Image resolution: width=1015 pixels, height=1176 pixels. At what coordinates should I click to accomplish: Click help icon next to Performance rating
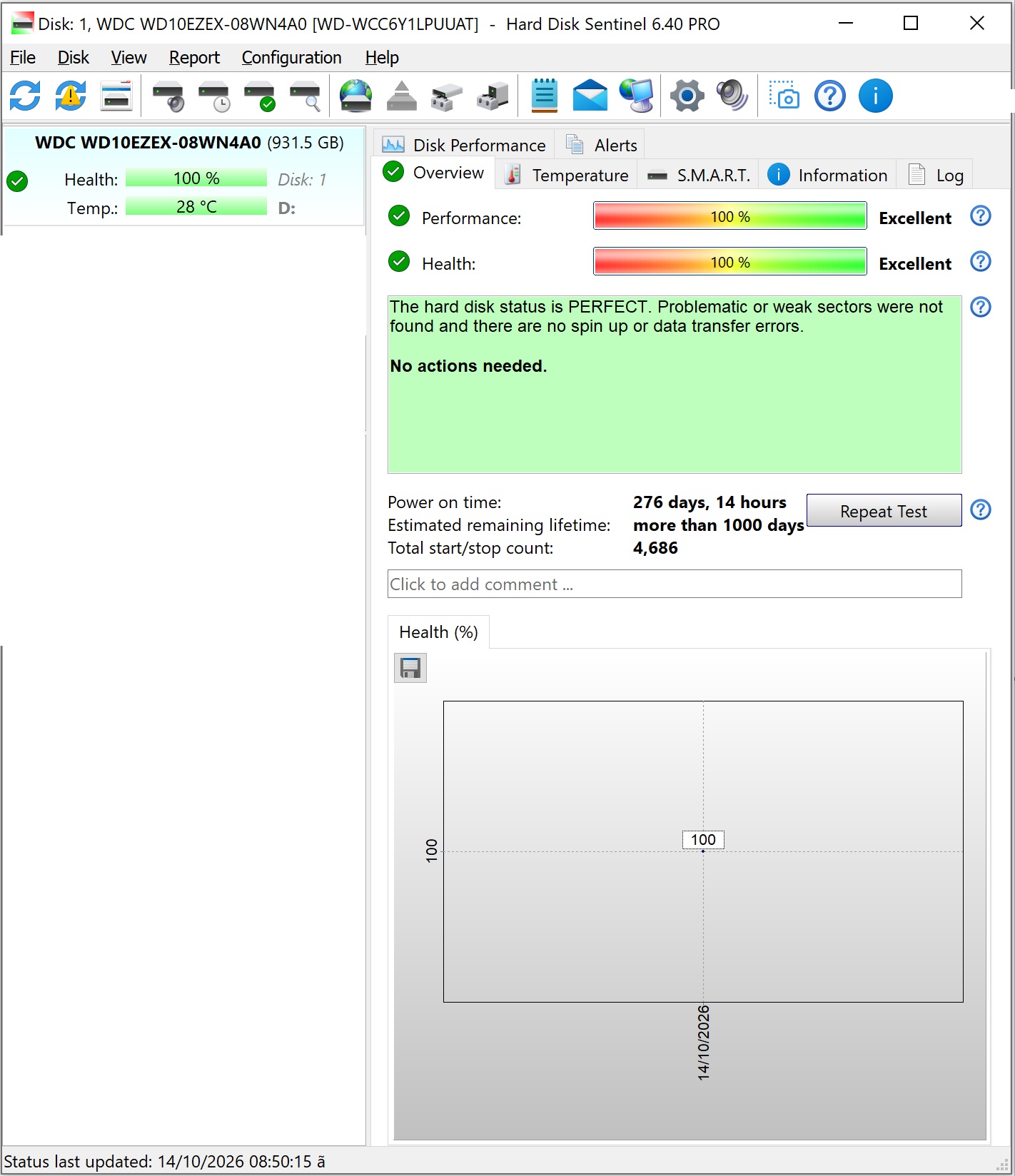(981, 216)
